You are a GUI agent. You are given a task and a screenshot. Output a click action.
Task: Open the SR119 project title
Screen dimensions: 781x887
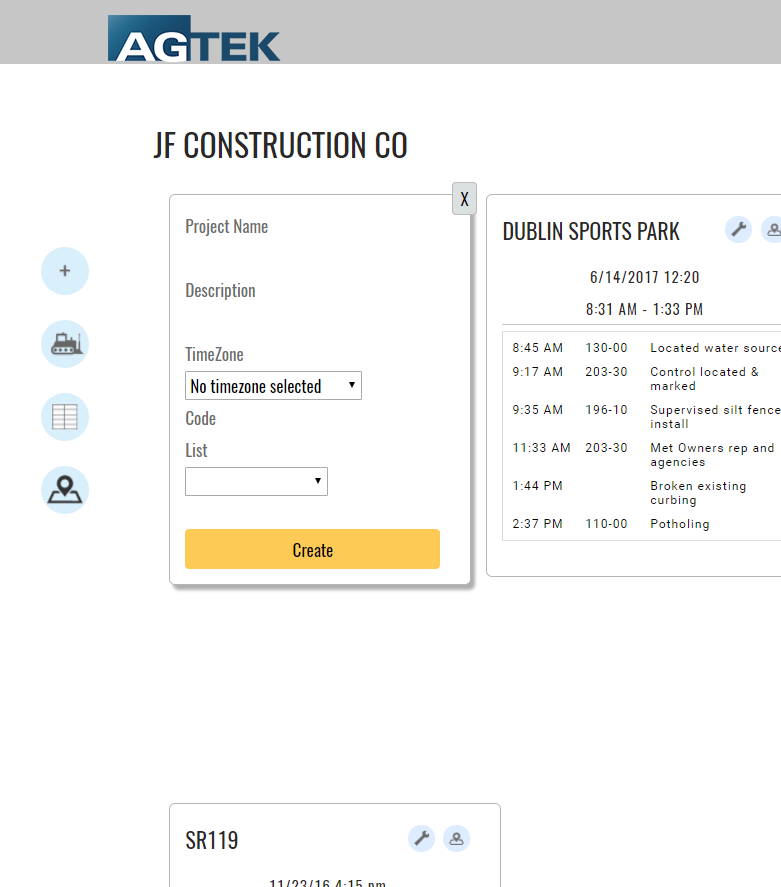(212, 840)
